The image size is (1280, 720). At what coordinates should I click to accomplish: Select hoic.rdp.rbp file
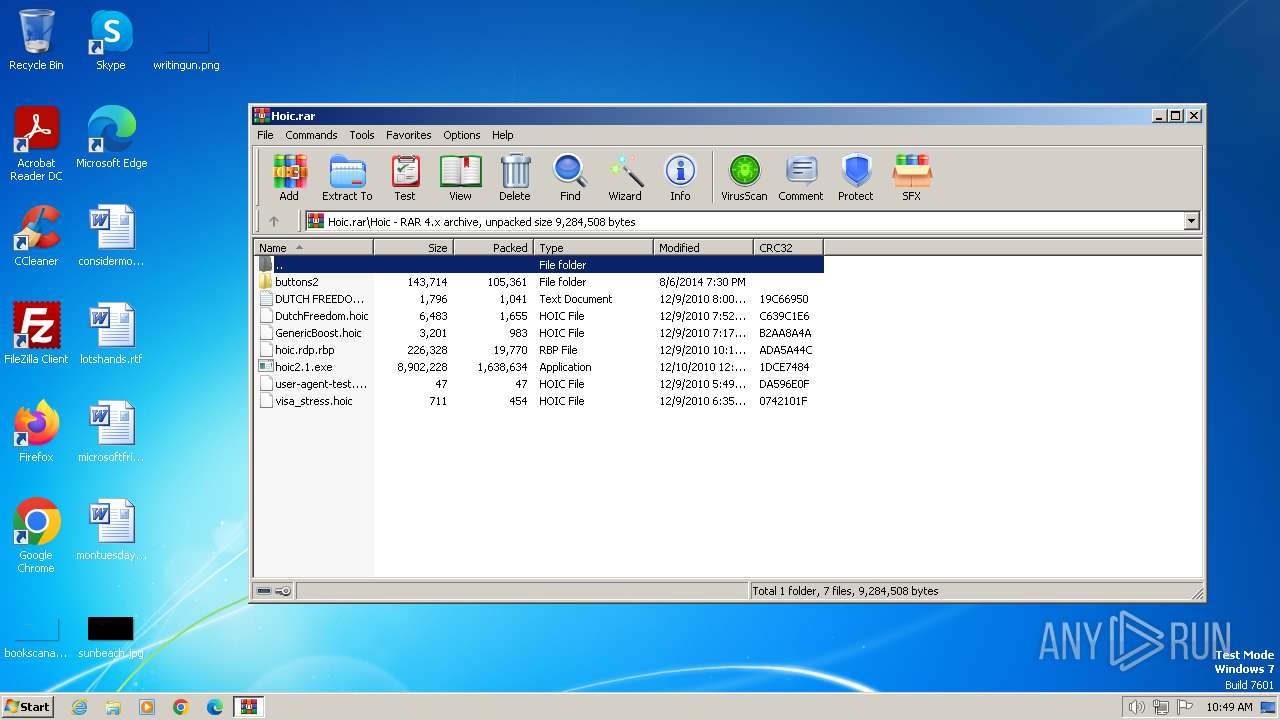pos(539,350)
